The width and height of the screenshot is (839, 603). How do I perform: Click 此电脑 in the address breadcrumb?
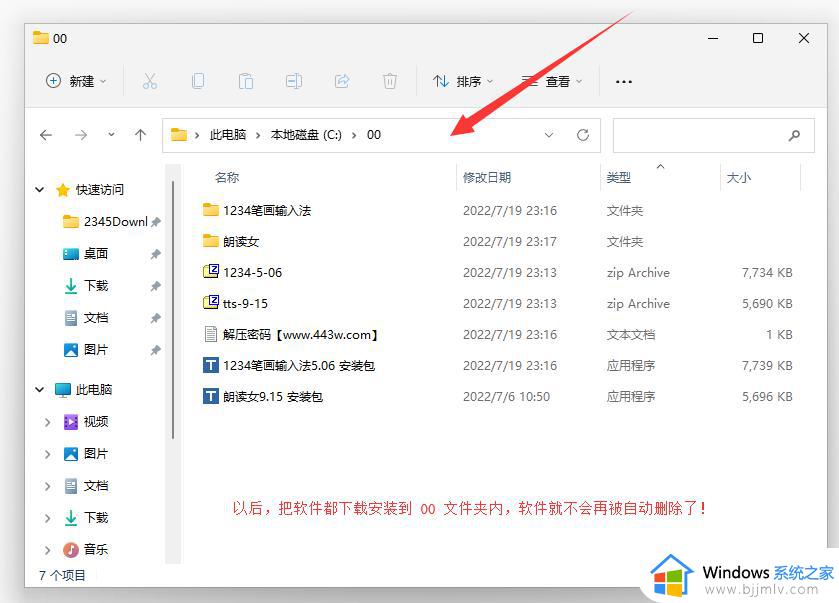[227, 135]
